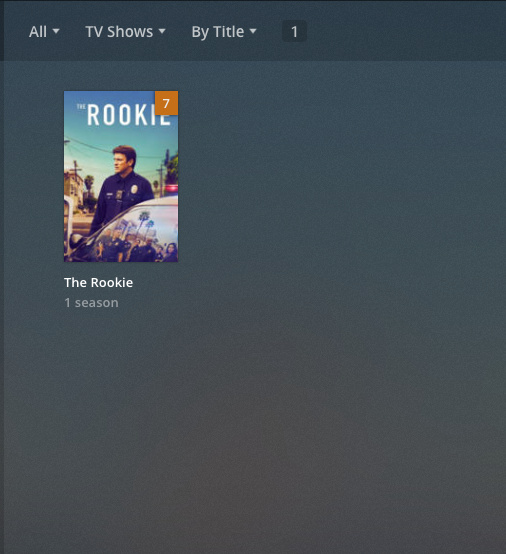
Task: Click the triangle beside By Title
Action: (253, 31)
